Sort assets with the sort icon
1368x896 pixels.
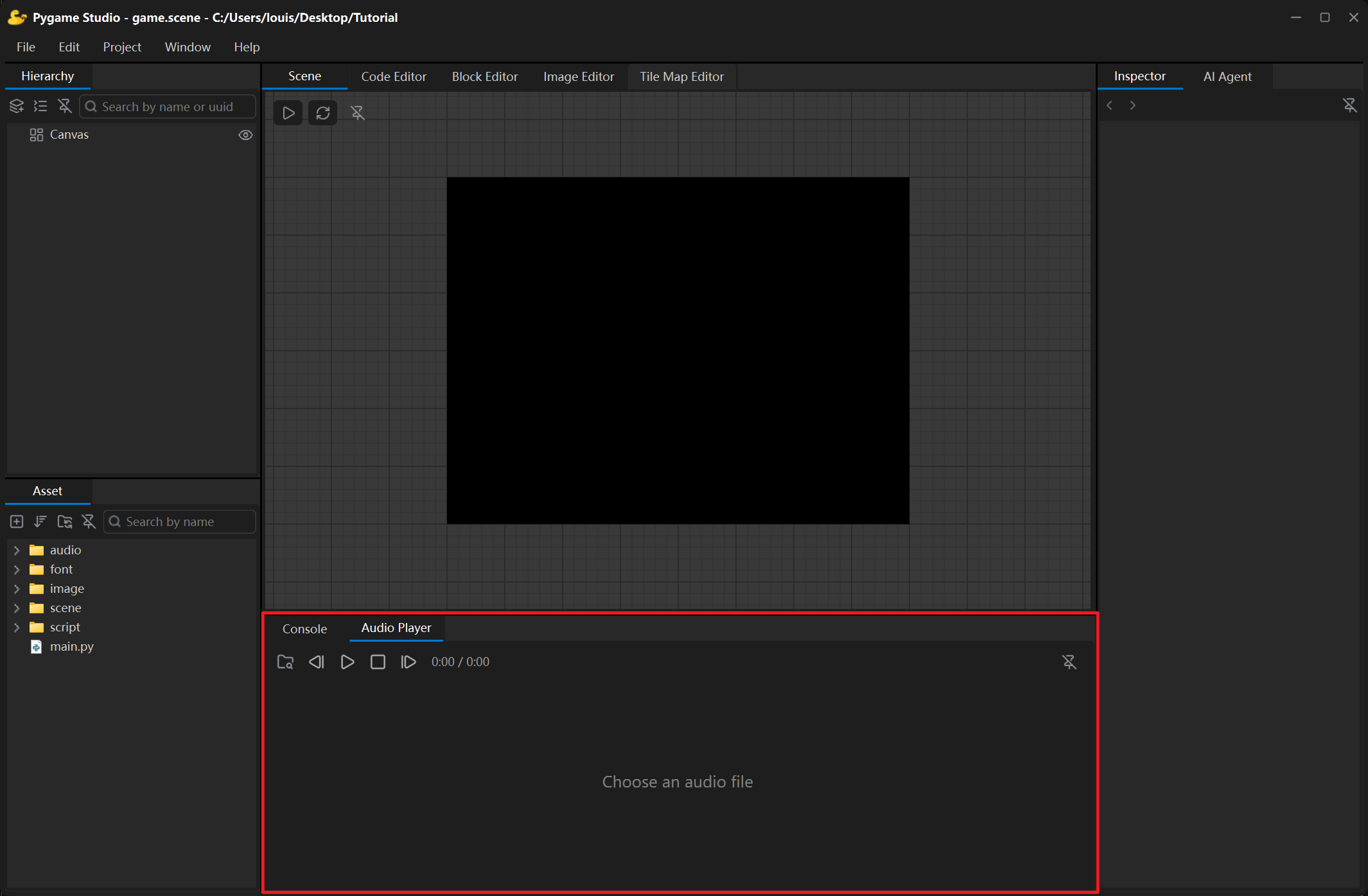[x=40, y=522]
